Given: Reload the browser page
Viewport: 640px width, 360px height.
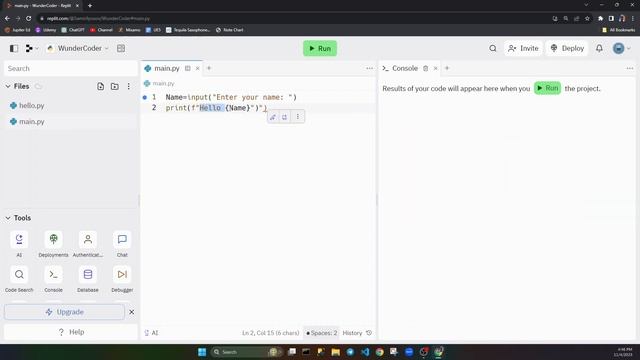Looking at the screenshot, I should click(29, 18).
